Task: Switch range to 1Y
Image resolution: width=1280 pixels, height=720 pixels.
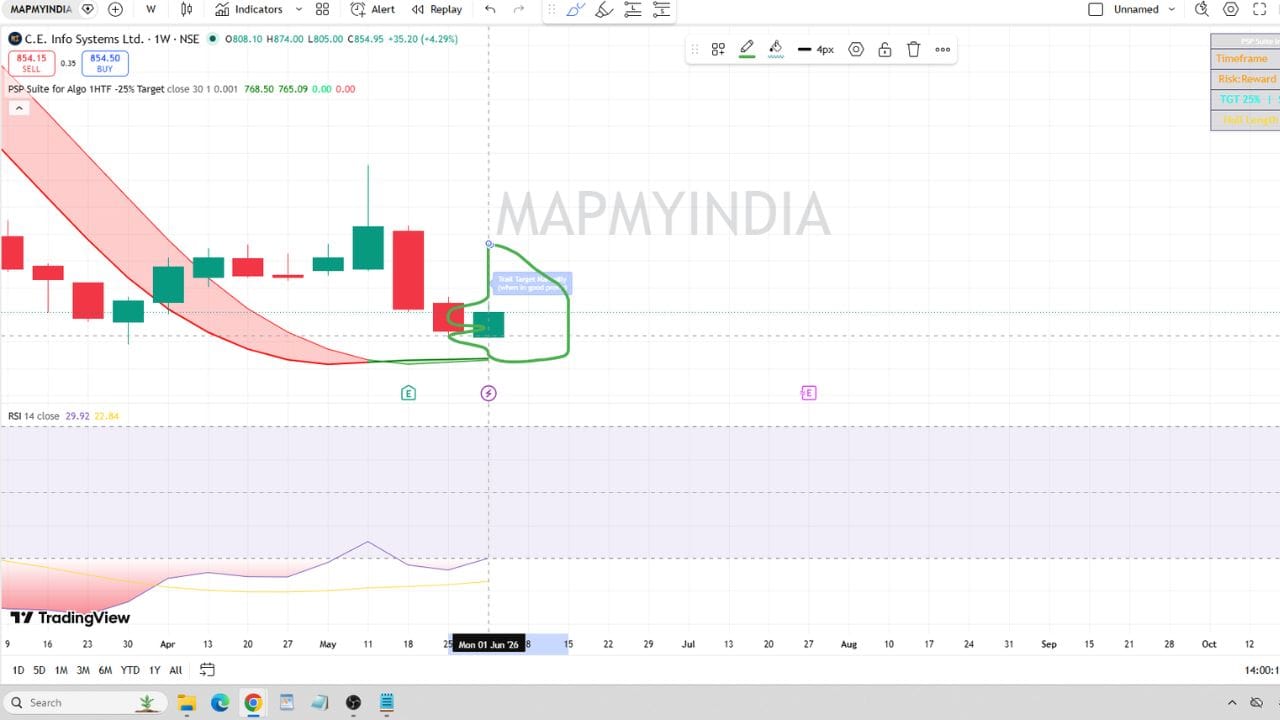Action: click(155, 670)
